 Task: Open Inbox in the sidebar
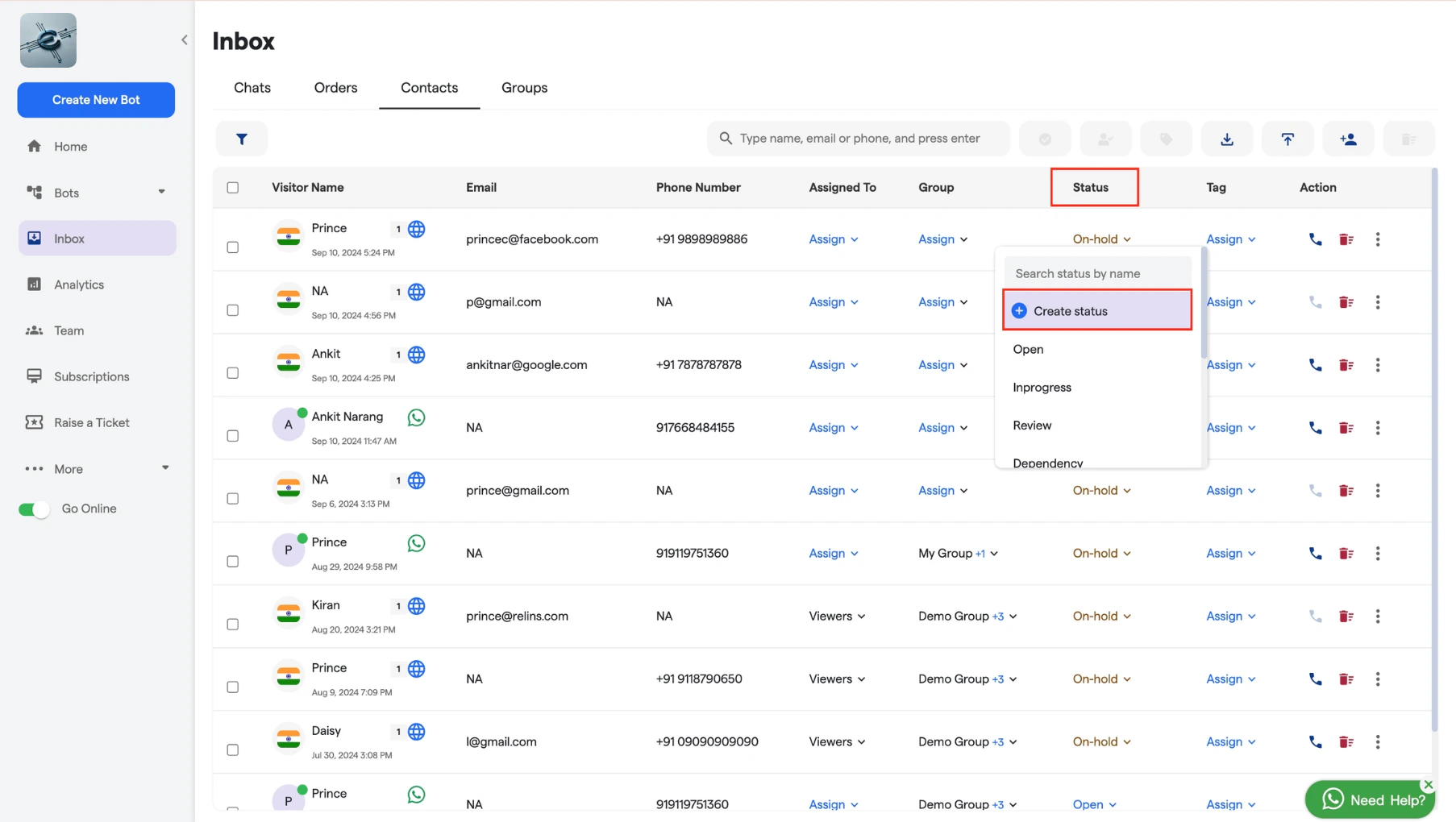point(97,239)
